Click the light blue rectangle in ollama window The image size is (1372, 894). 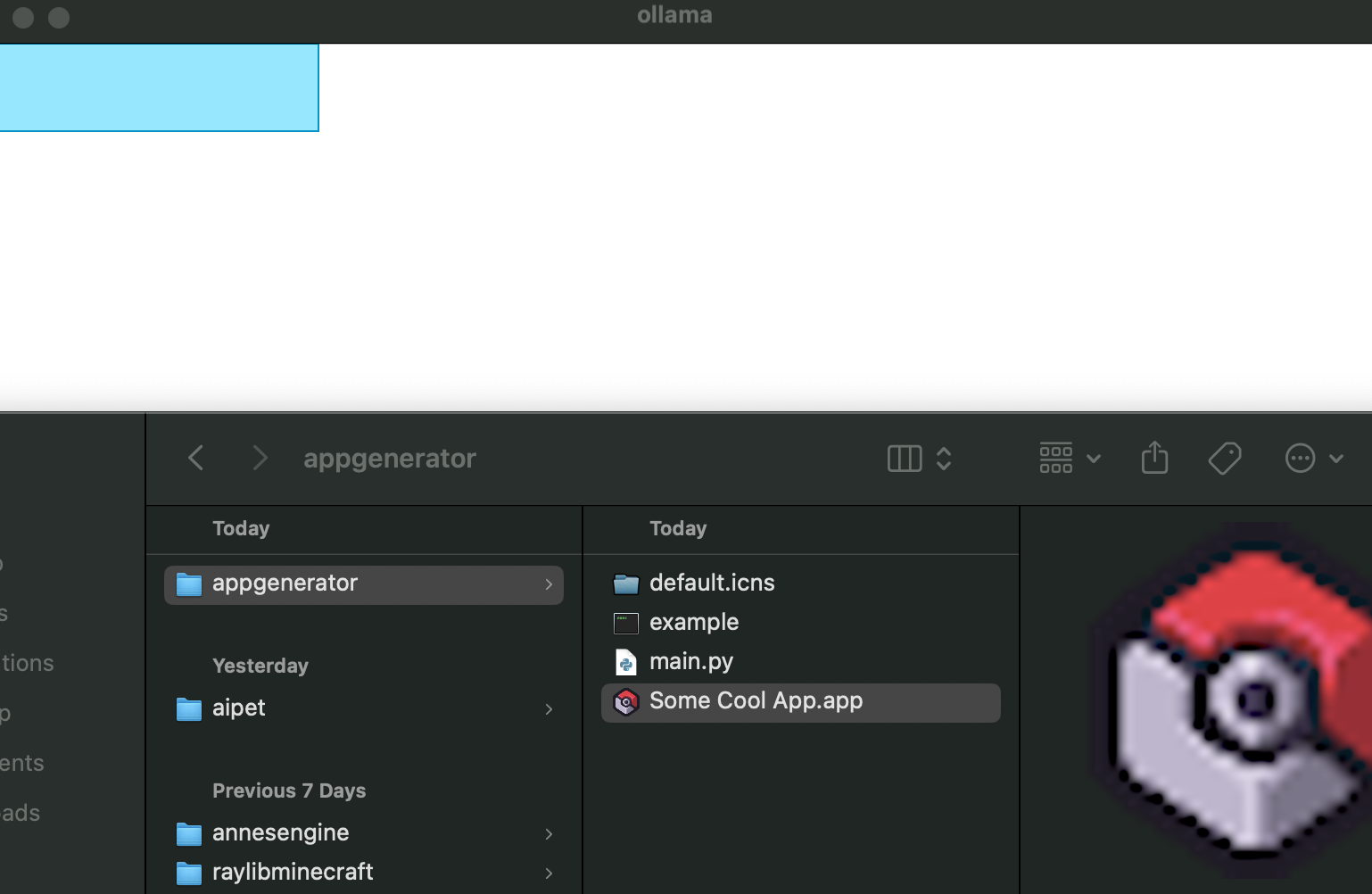[159, 87]
